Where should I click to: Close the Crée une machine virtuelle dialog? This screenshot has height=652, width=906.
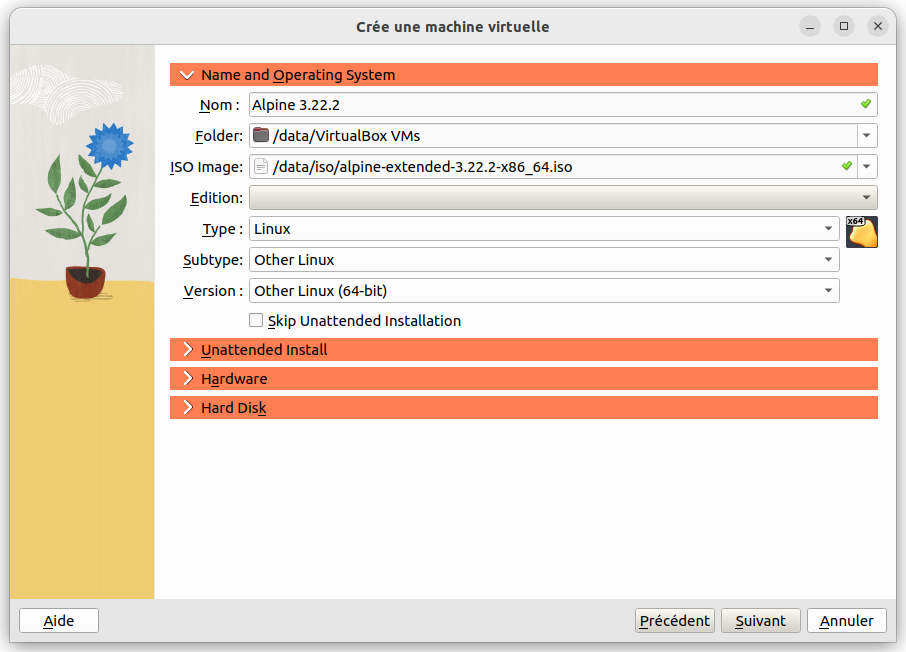(878, 27)
